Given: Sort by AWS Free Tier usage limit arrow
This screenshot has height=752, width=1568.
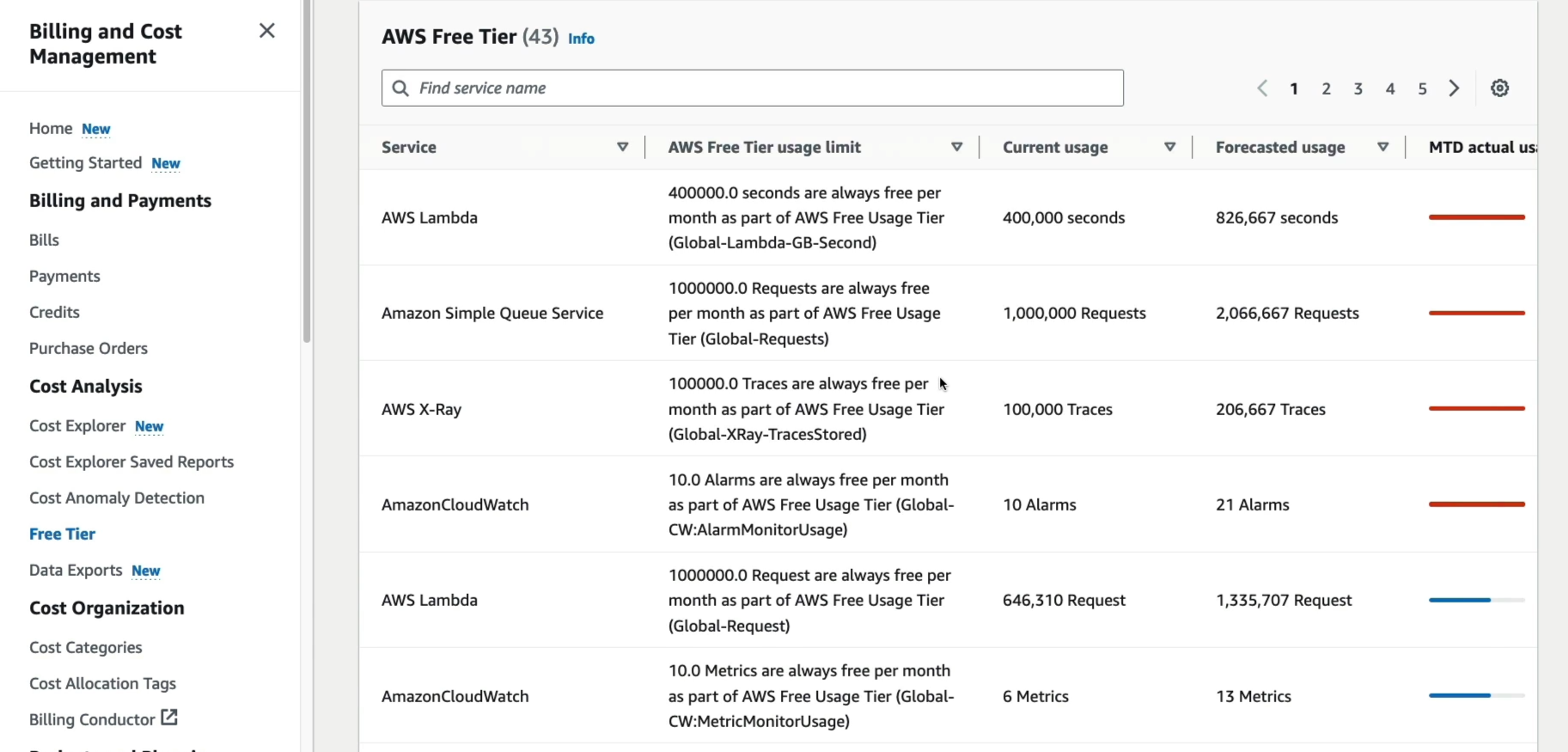Looking at the screenshot, I should (x=956, y=147).
